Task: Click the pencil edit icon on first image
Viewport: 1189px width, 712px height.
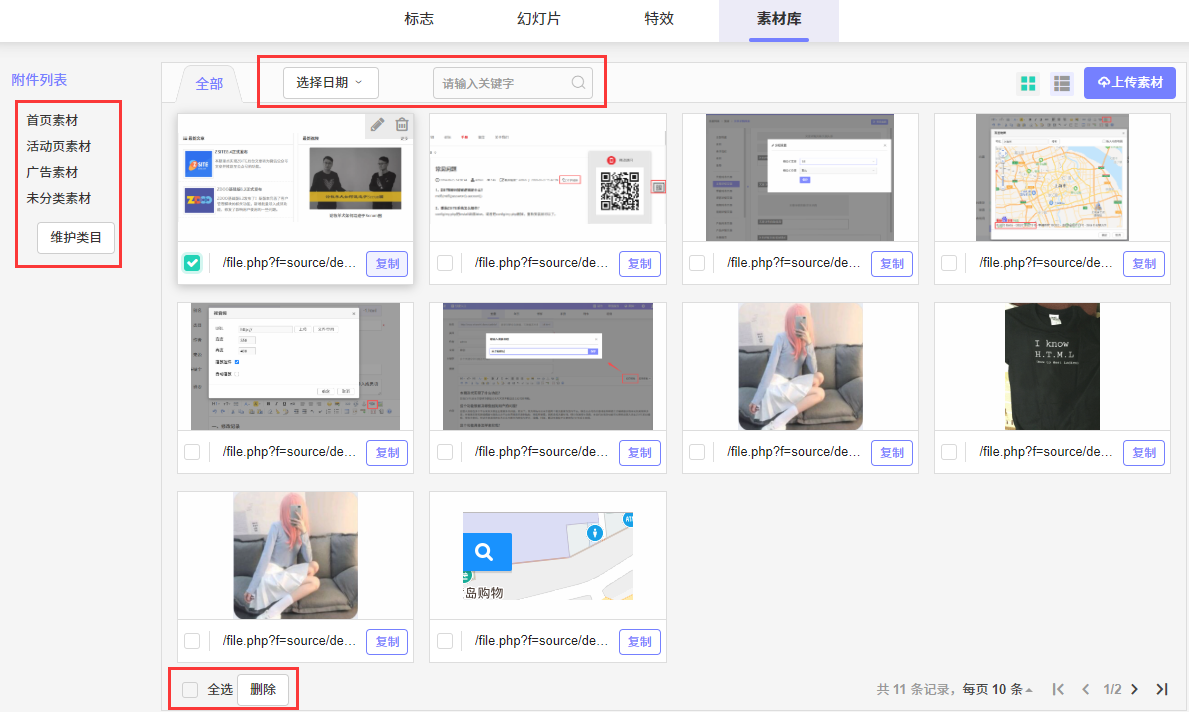Action: tap(377, 125)
